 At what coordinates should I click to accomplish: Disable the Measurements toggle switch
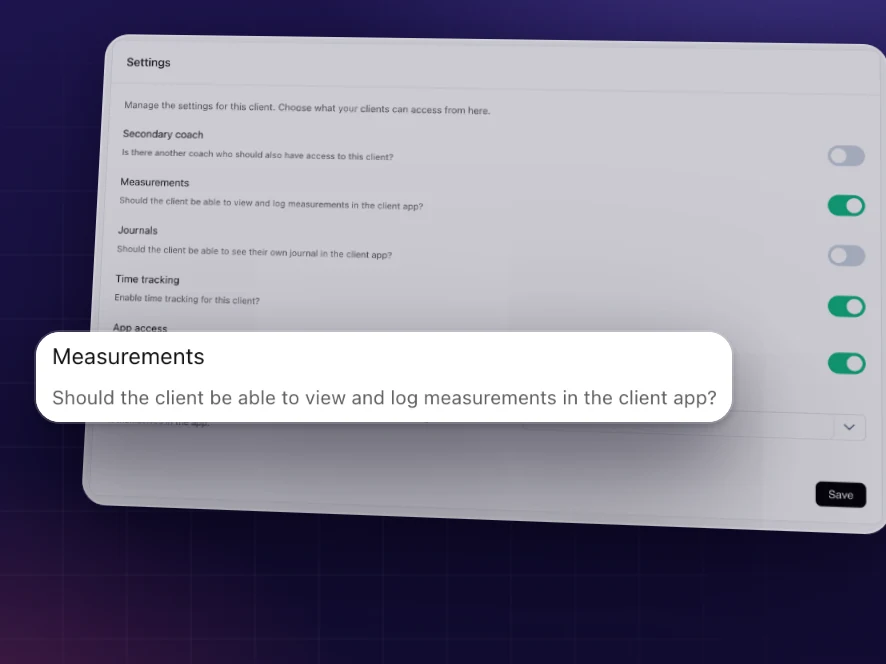tap(846, 206)
